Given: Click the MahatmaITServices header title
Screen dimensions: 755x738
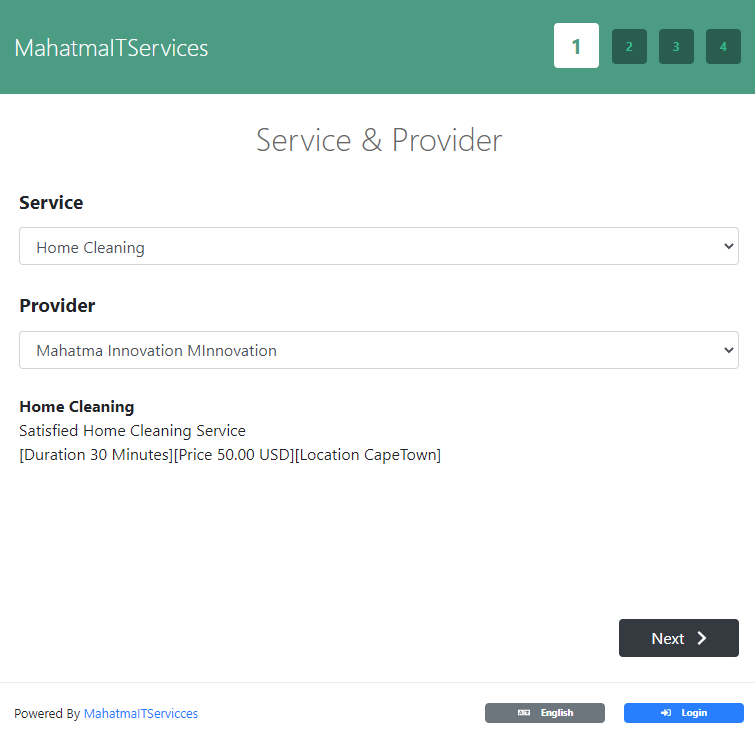Looking at the screenshot, I should point(111,48).
